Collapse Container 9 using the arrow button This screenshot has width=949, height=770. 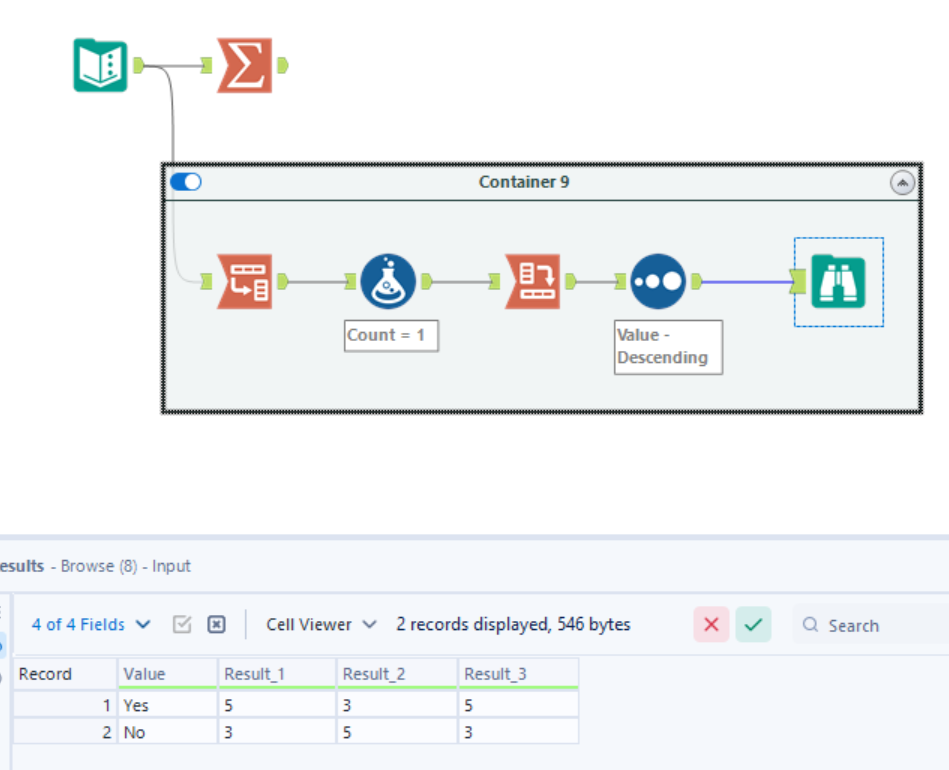[x=904, y=181]
